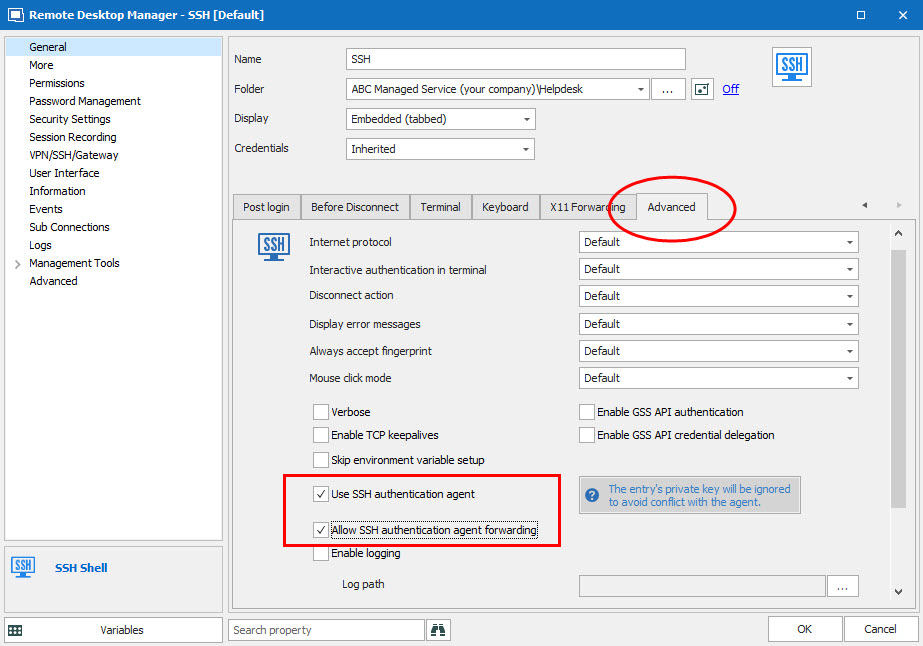Open the X11 Forwarding tab
923x646 pixels.
pos(587,207)
